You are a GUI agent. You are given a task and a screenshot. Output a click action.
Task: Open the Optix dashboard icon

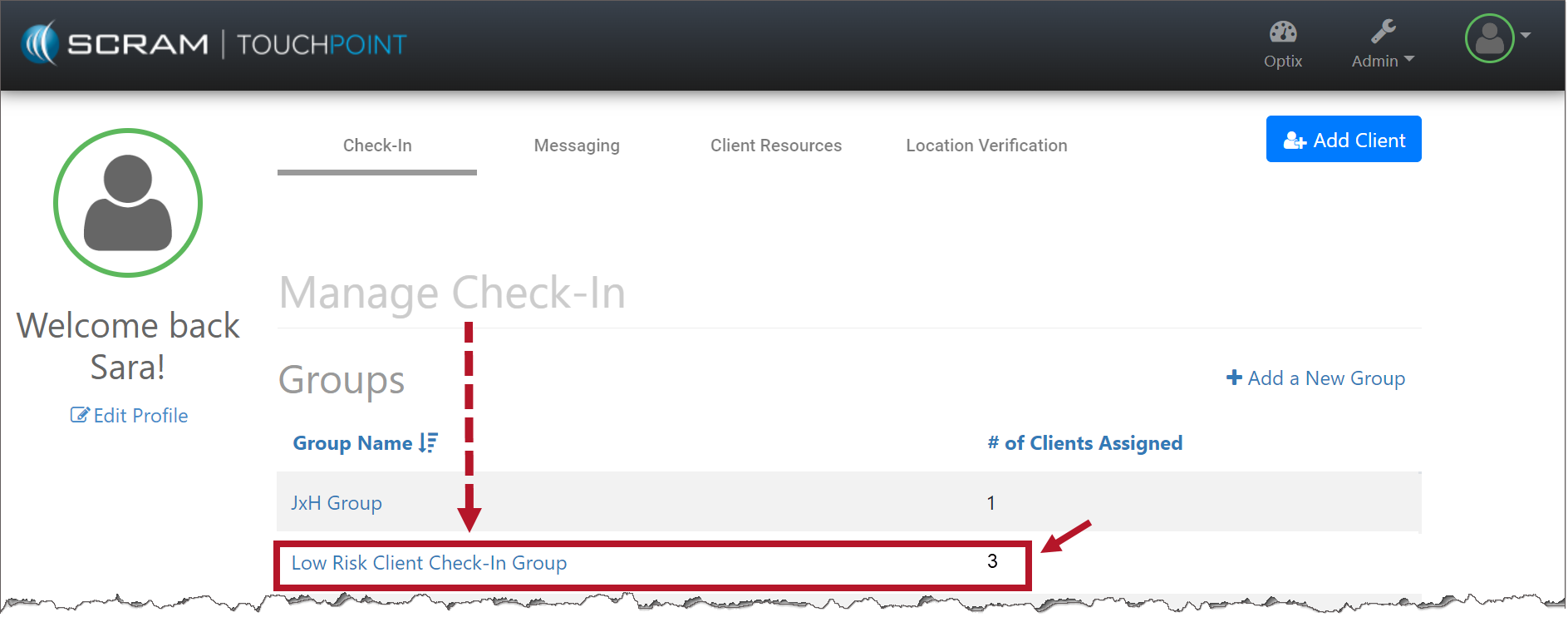pyautogui.click(x=1282, y=33)
